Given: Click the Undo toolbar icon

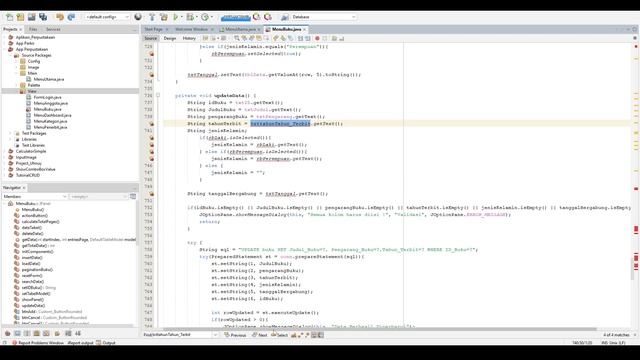Looking at the screenshot, I should [60, 17].
